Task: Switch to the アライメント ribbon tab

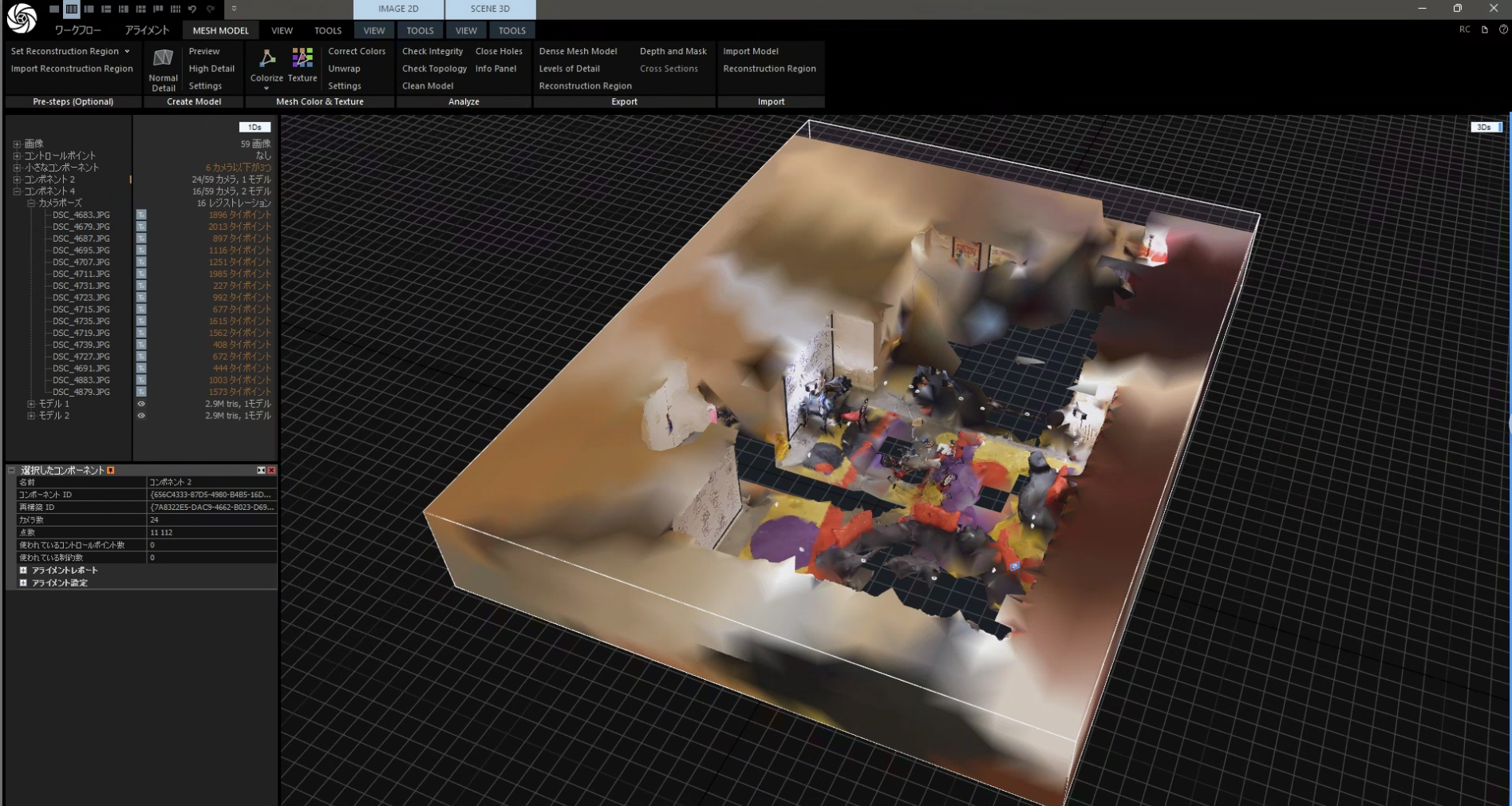Action: (147, 30)
